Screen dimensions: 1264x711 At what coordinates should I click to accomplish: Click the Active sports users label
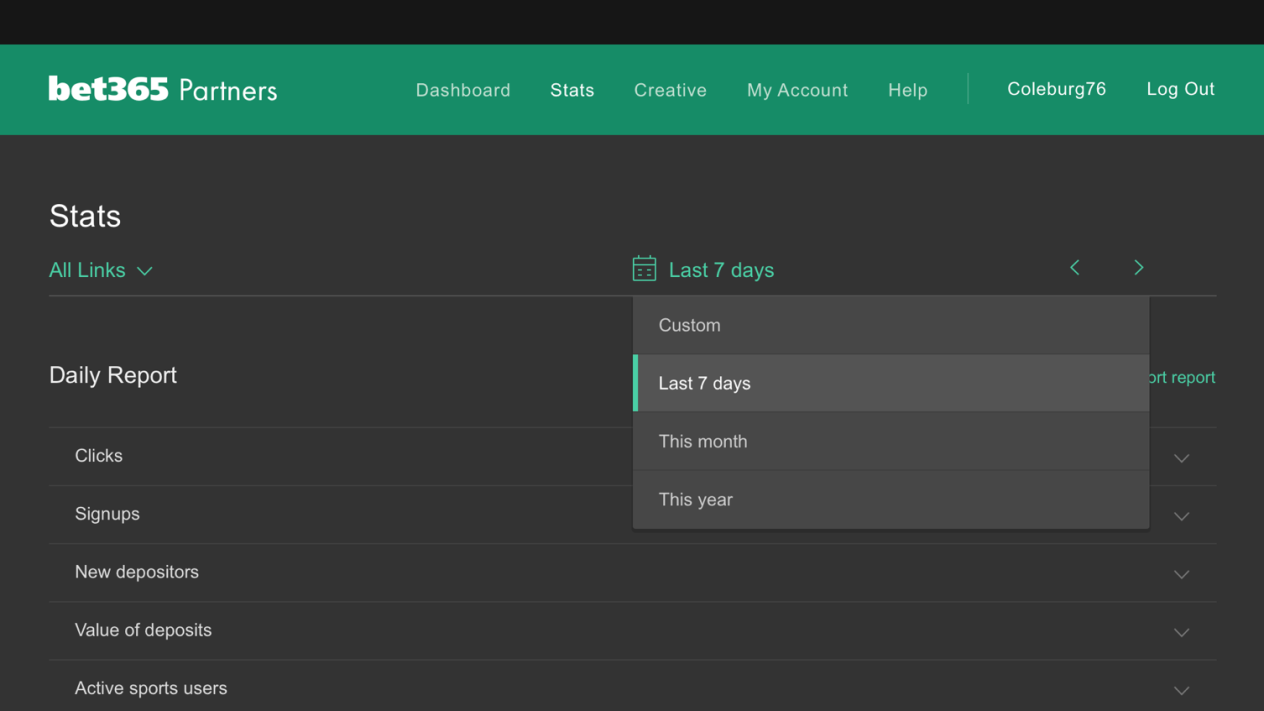pos(151,688)
